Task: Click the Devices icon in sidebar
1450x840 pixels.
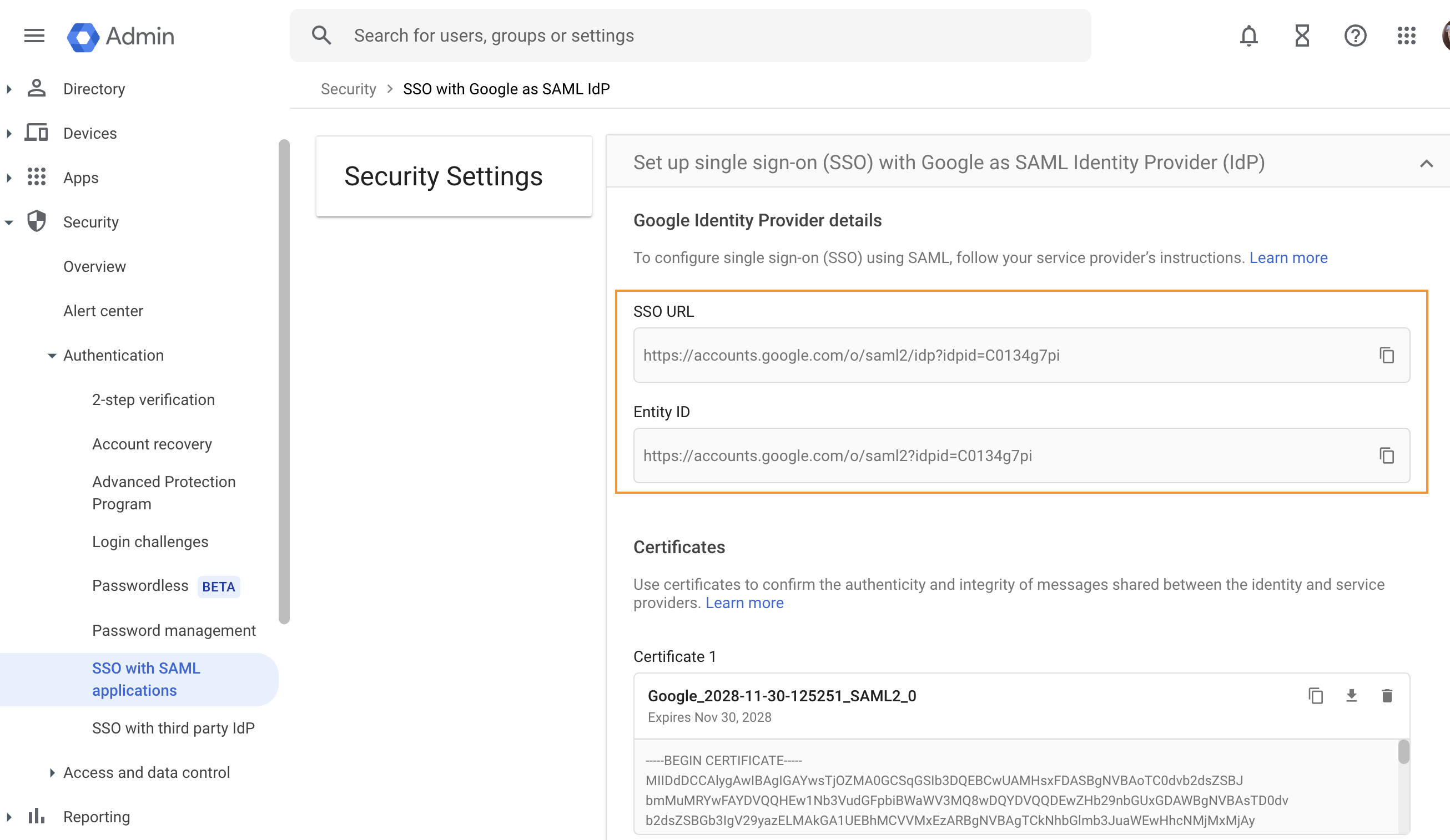Action: pos(36,133)
